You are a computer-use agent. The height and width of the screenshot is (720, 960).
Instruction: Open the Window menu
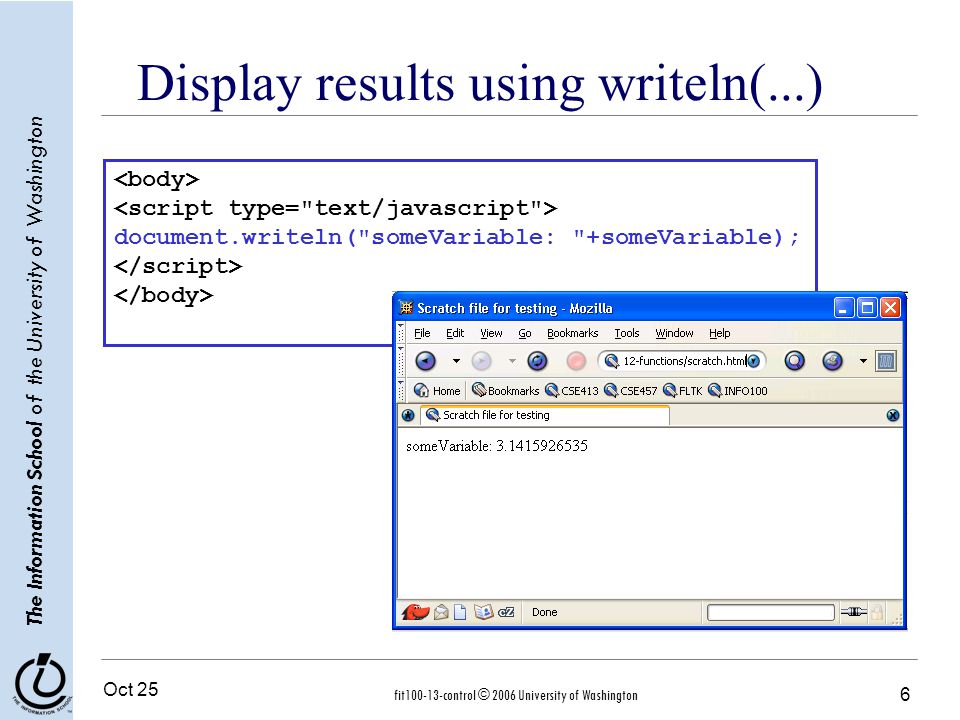(674, 333)
